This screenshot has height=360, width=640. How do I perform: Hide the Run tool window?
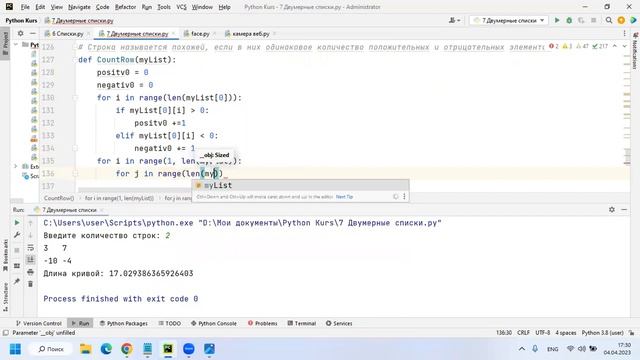pos(624,209)
